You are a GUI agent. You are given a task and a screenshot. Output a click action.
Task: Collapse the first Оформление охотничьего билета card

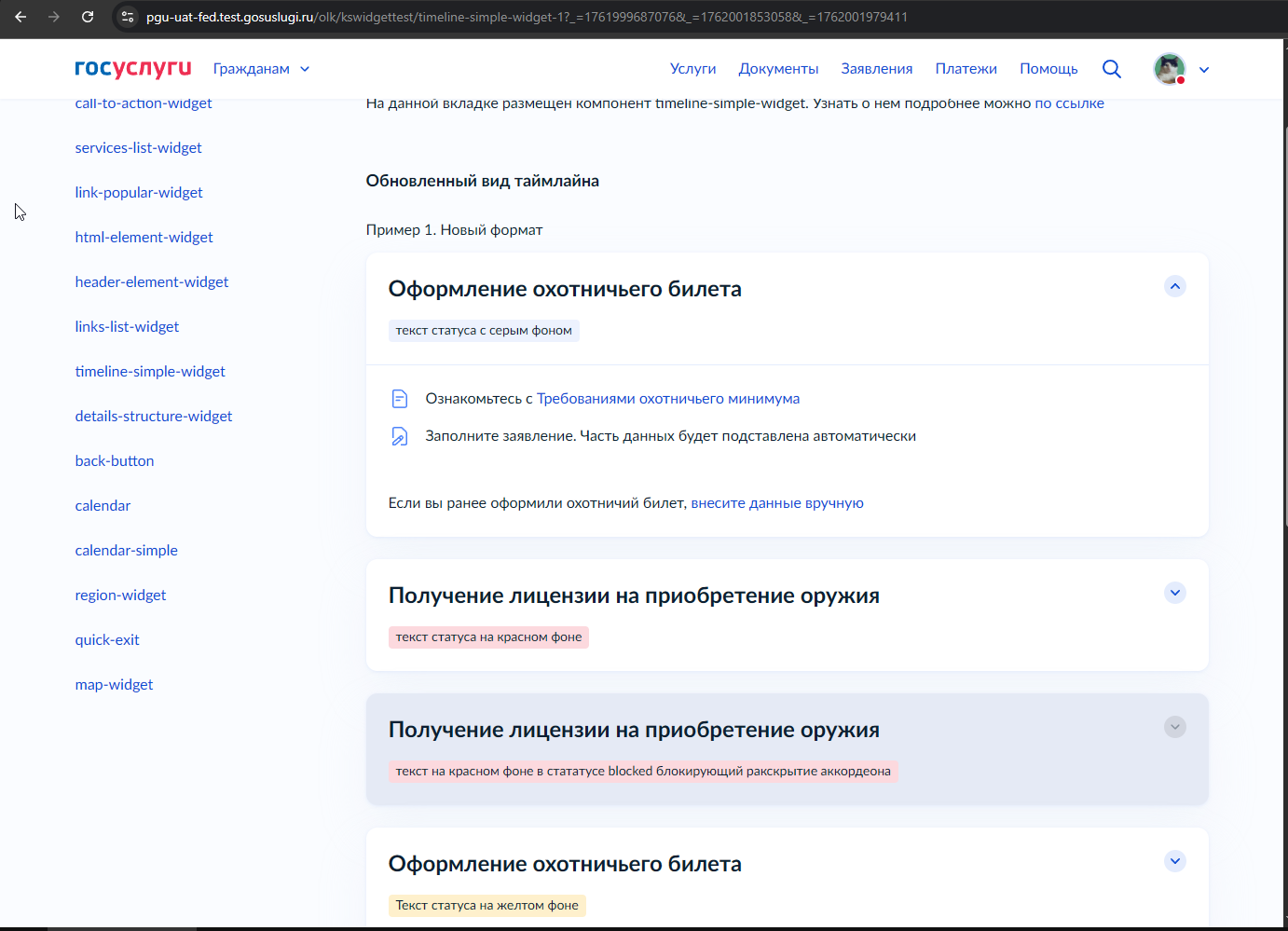[x=1174, y=286]
